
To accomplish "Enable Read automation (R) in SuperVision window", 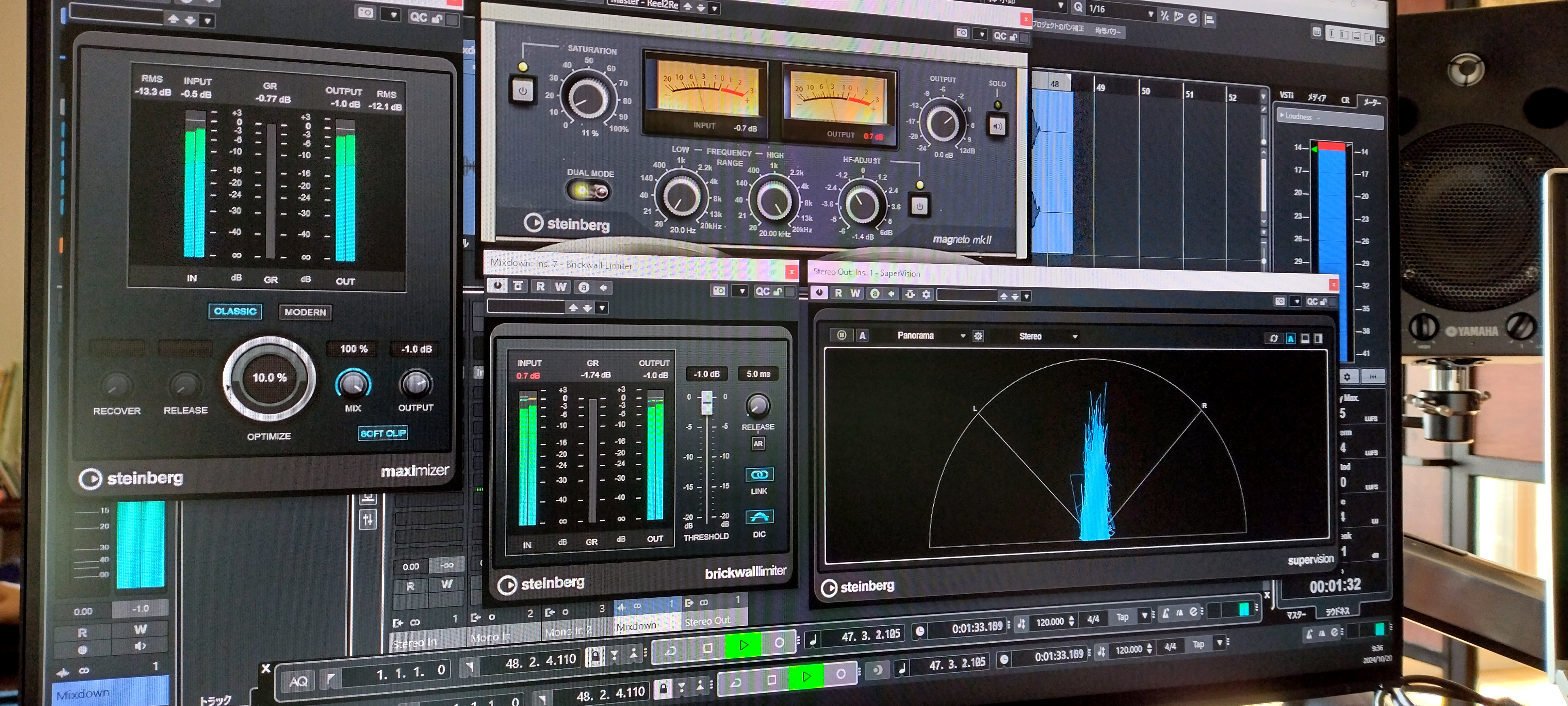I will [x=838, y=293].
